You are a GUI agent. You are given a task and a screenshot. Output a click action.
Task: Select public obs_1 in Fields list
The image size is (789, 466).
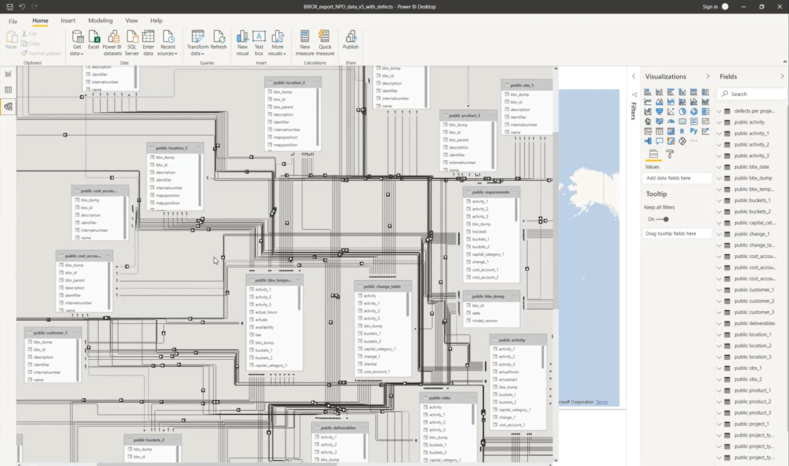pyautogui.click(x=748, y=368)
